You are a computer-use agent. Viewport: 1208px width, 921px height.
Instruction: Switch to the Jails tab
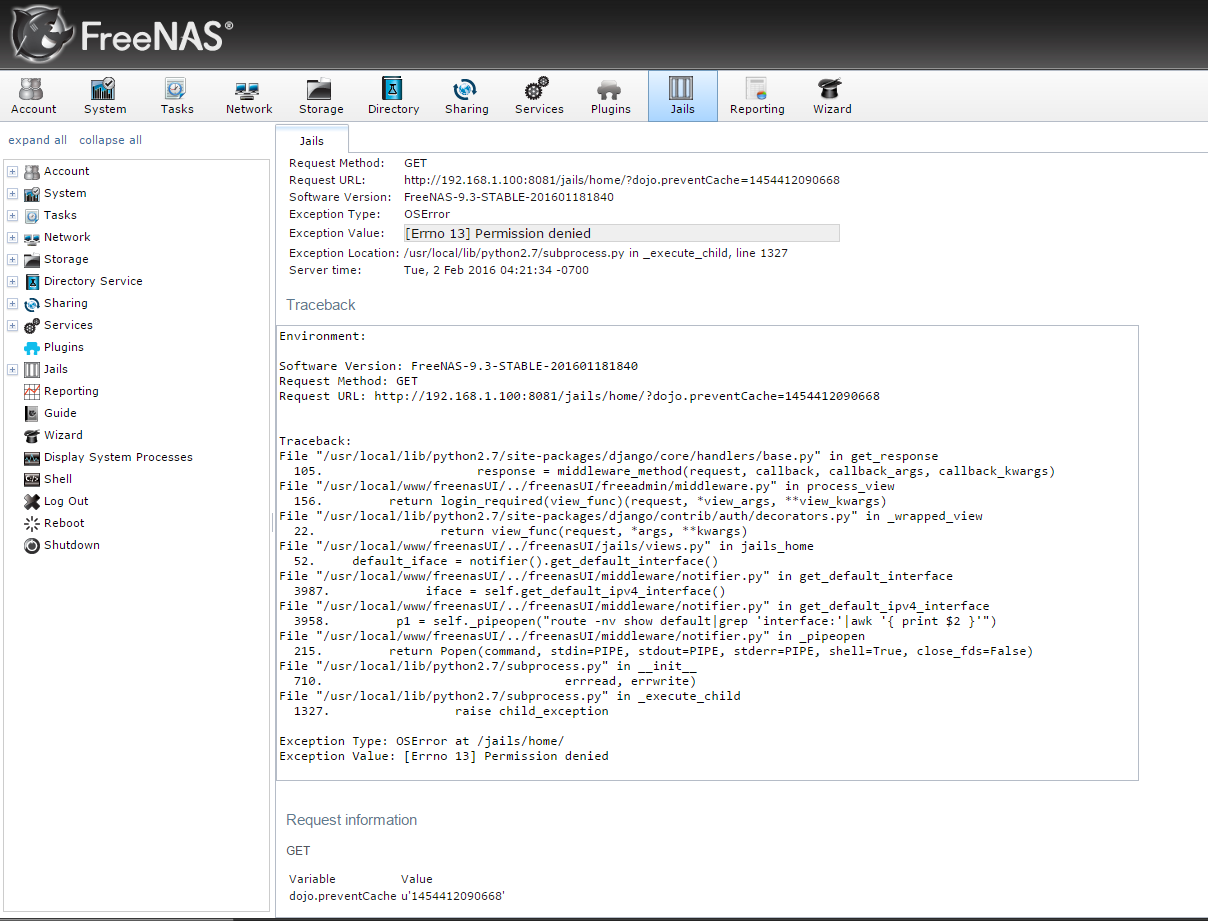(312, 141)
